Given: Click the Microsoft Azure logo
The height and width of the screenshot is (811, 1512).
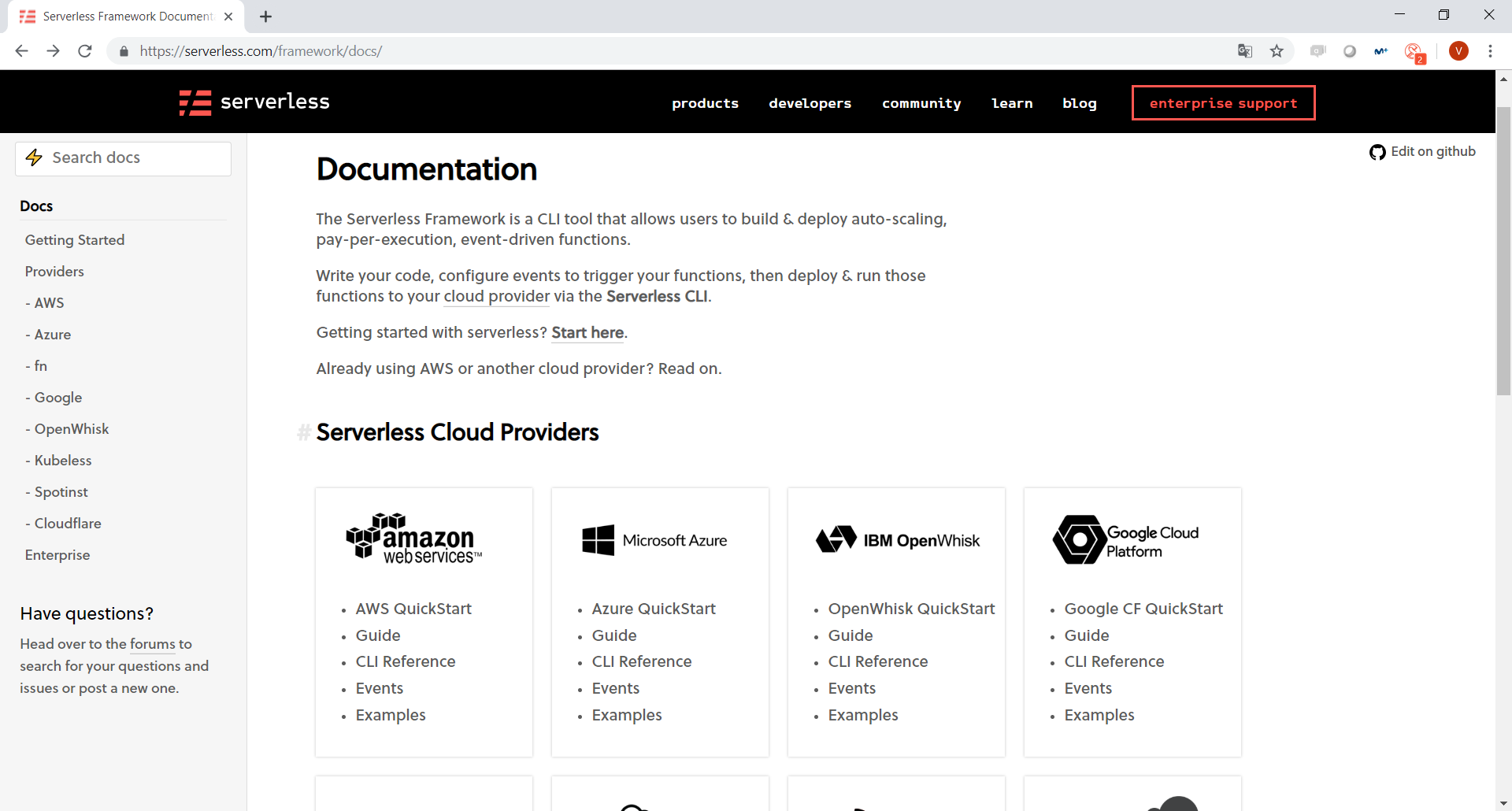Looking at the screenshot, I should click(x=654, y=540).
